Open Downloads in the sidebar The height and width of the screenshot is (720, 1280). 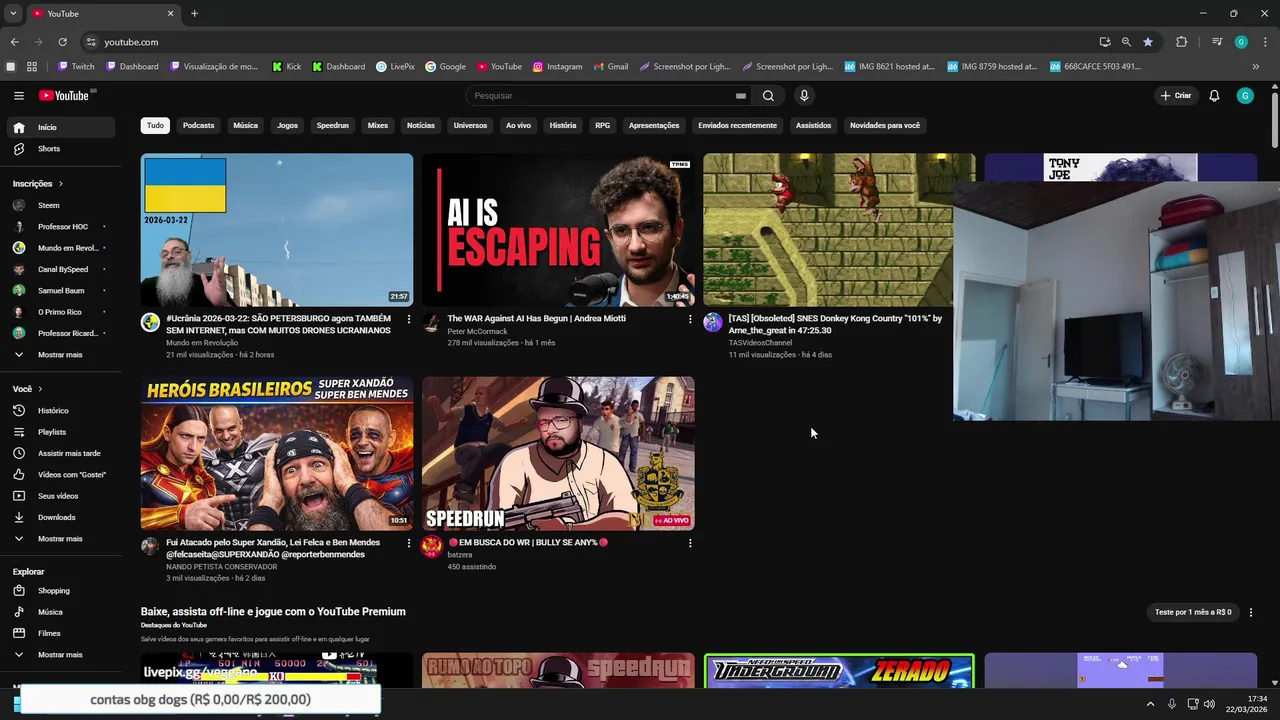[x=62, y=517]
